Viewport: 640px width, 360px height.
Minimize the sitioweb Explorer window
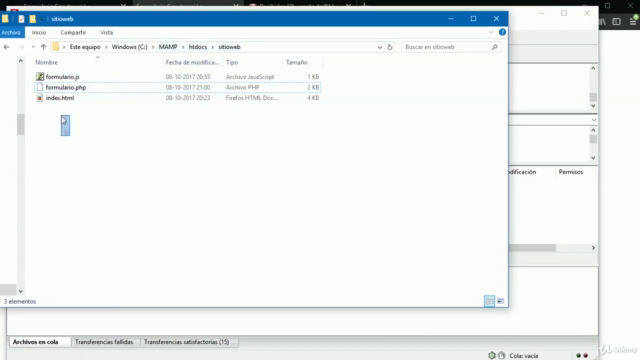click(x=451, y=19)
